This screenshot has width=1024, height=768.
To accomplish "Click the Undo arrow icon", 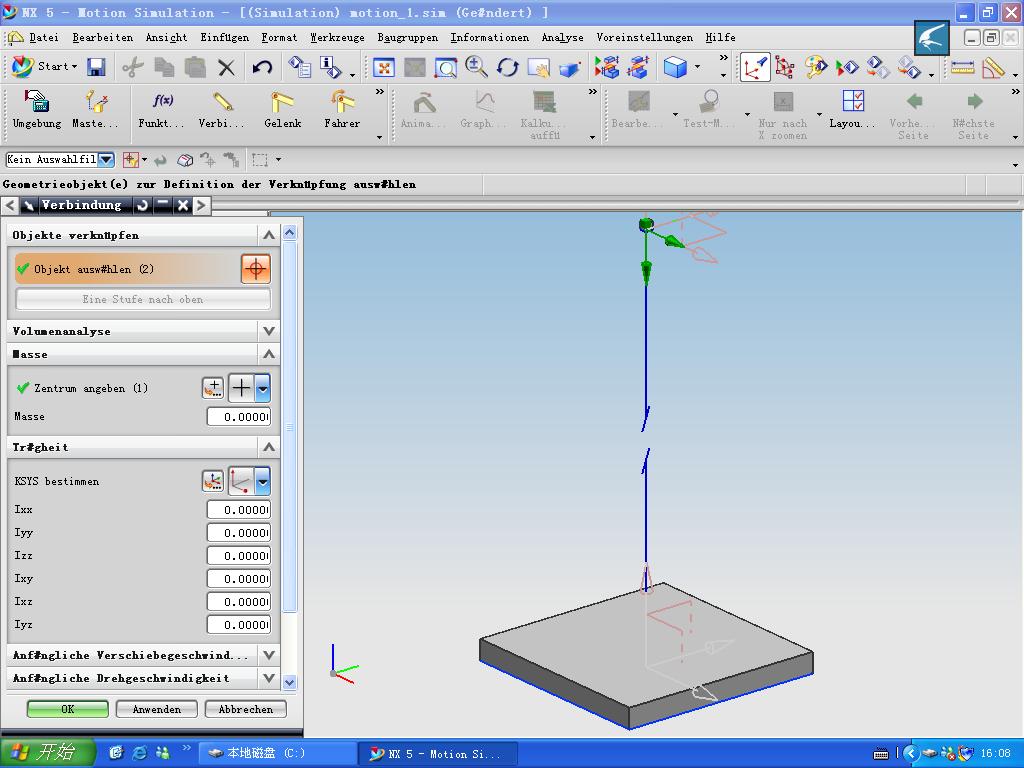I will [263, 67].
